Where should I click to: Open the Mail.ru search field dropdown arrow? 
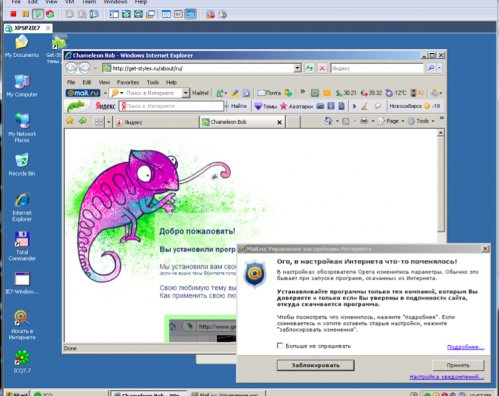186,93
